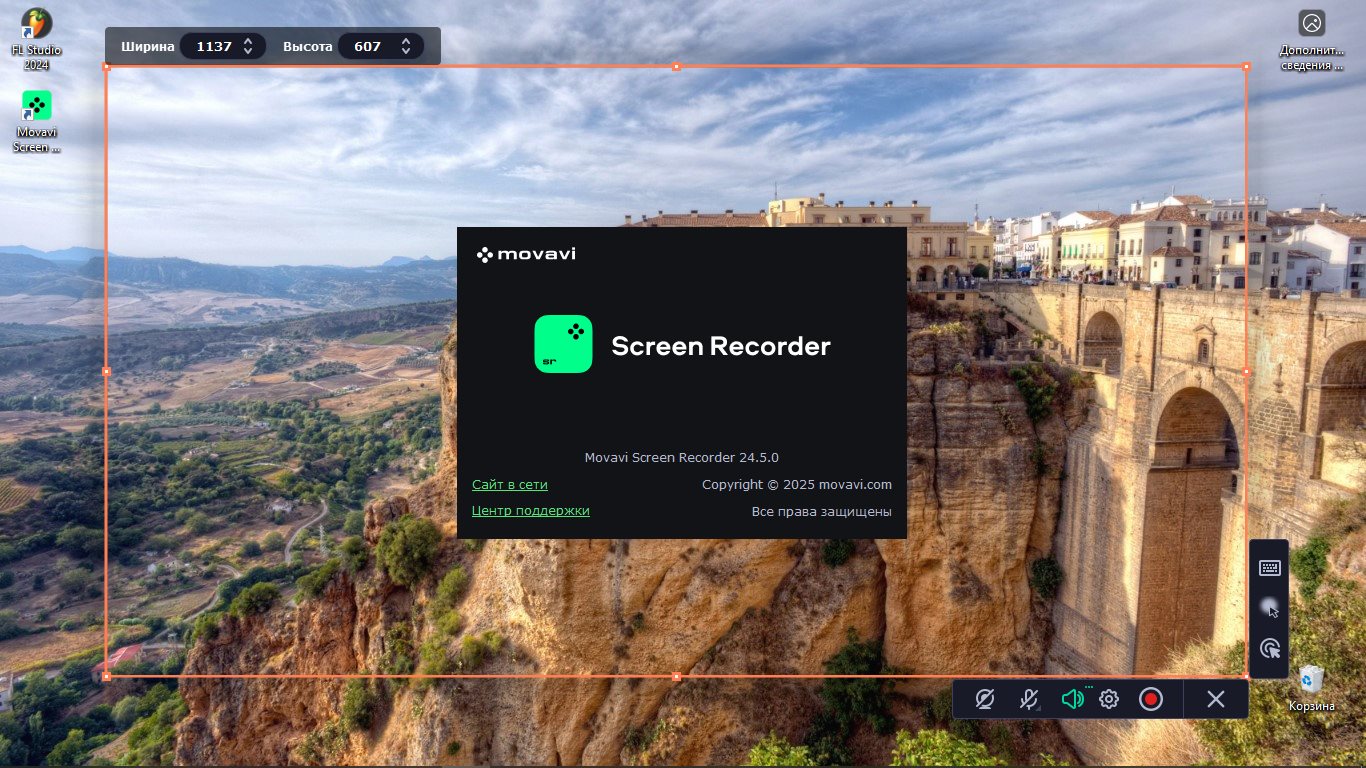Viewport: 1366px width, 768px height.
Task: Select the Movavi Screen Recorder desktop shortcut
Action: click(36, 120)
